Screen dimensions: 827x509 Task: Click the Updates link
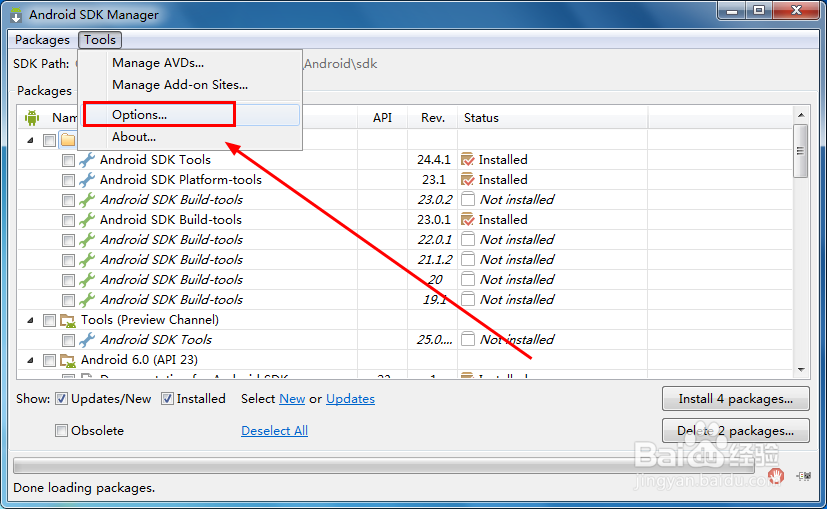point(350,399)
